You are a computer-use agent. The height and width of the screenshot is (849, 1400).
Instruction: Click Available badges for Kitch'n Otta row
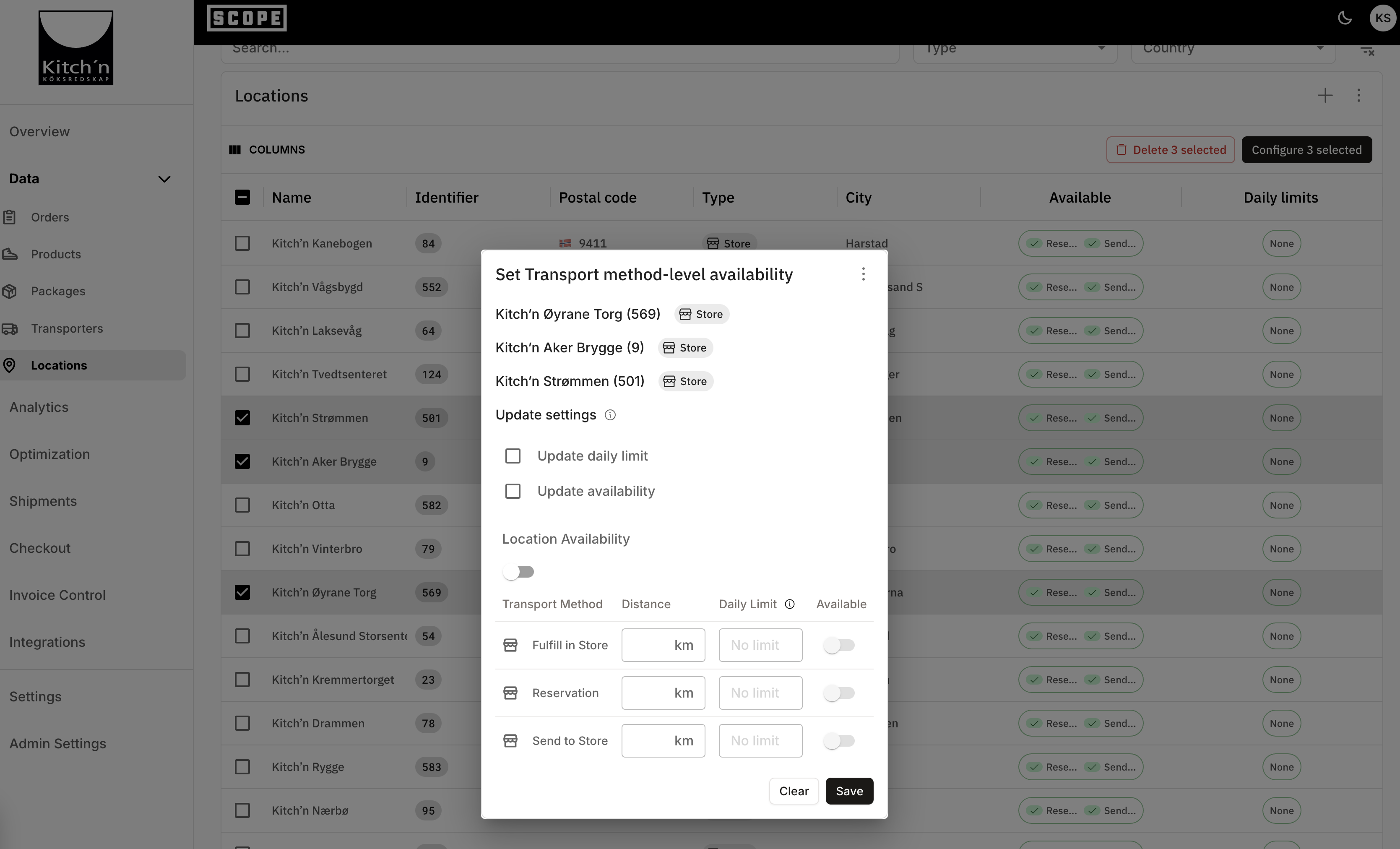click(1080, 505)
